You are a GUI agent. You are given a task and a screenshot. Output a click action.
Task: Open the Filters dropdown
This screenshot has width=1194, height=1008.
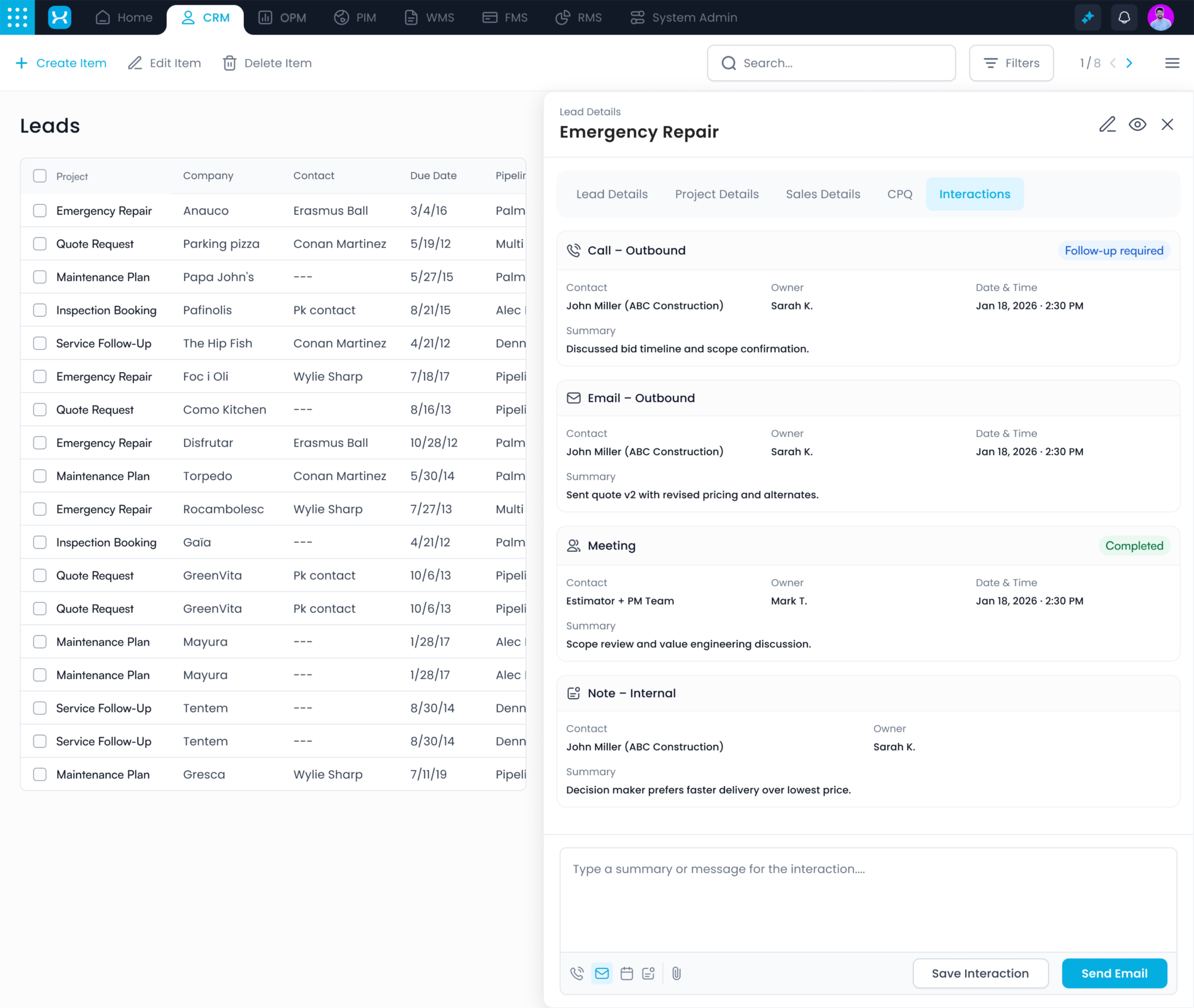[x=1011, y=63]
